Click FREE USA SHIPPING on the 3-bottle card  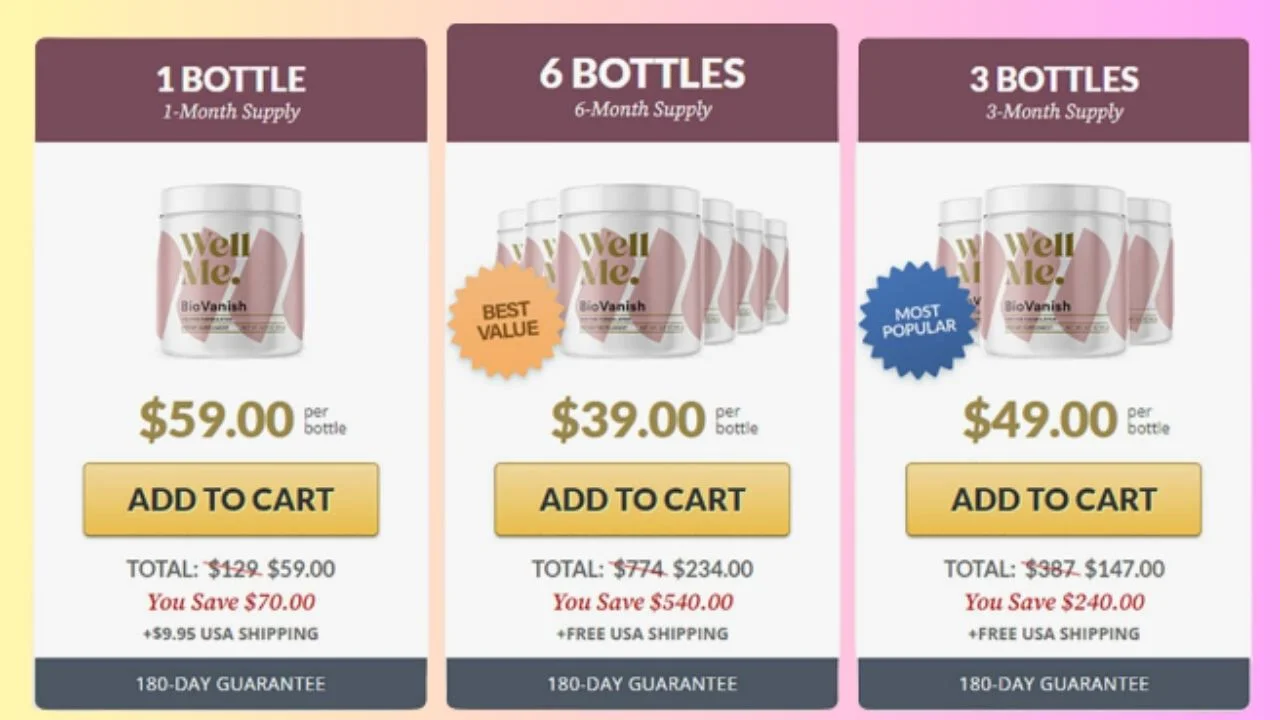coord(1053,633)
